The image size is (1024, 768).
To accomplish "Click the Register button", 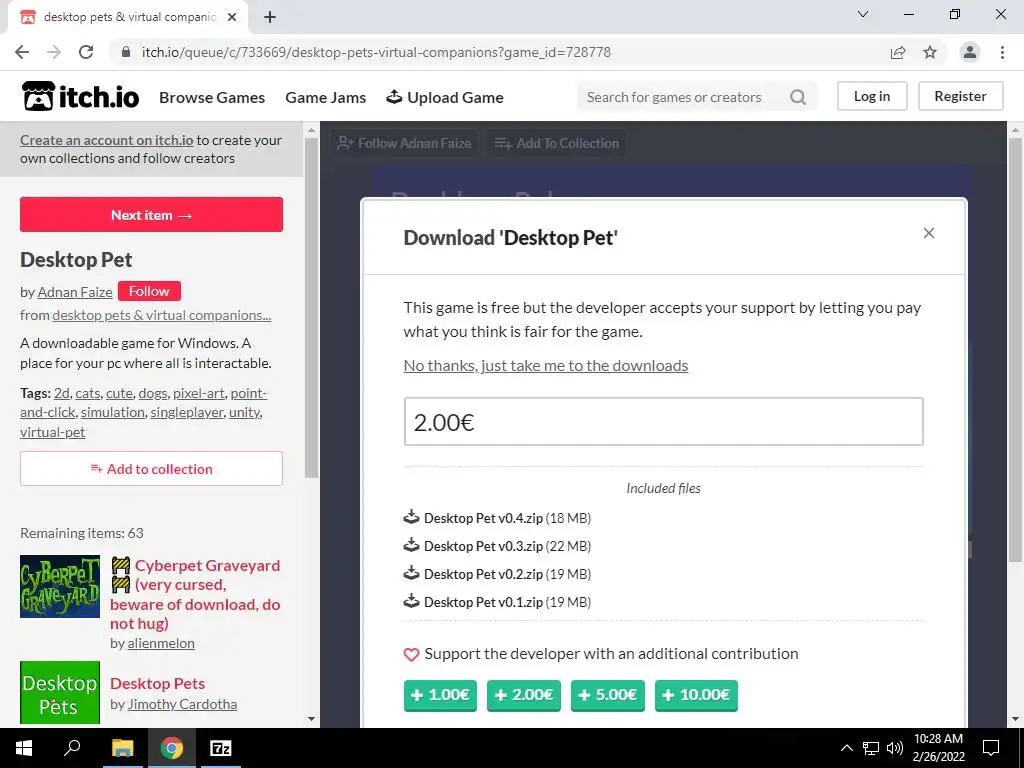I will 960,96.
